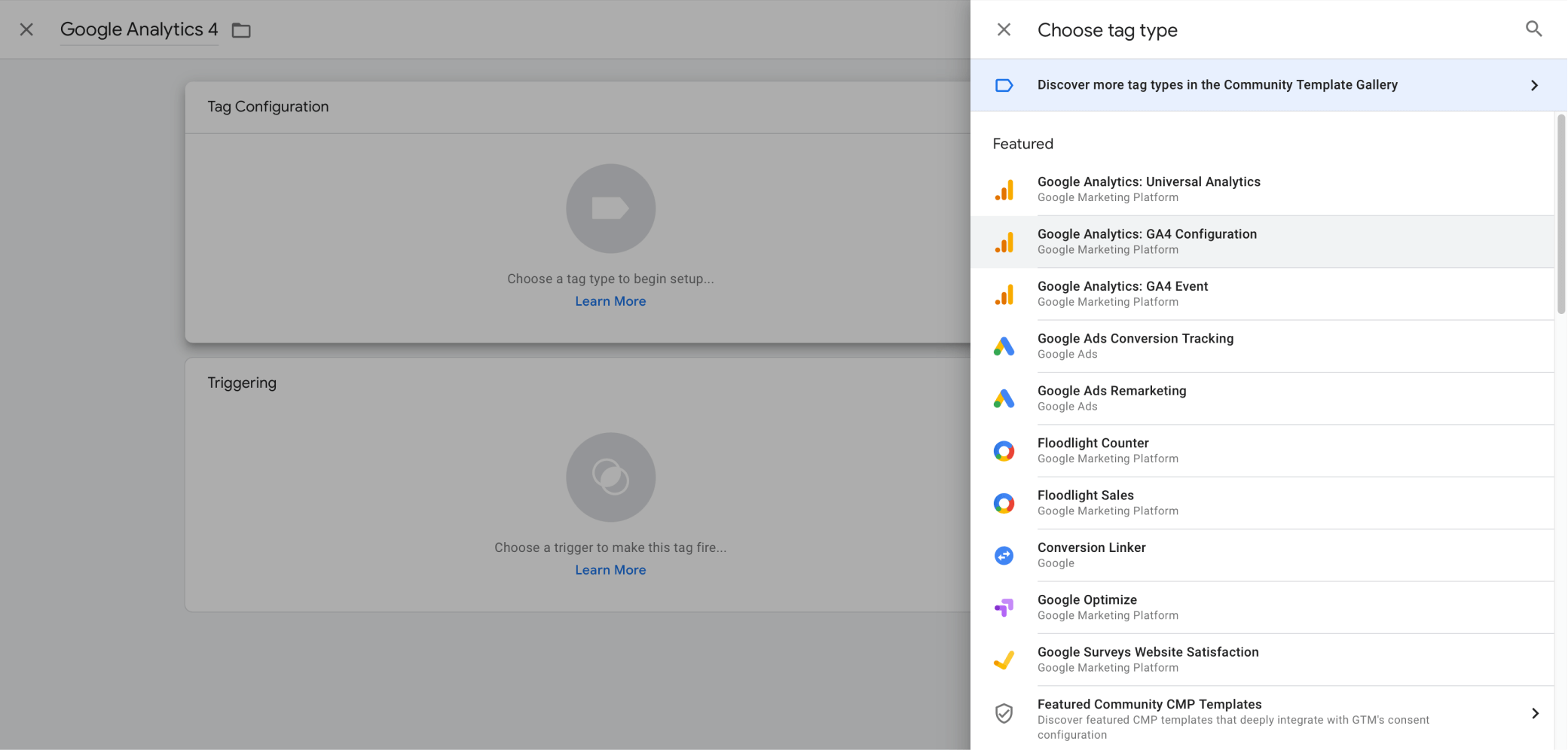
Task: Select the Google Analytics: GA4 Event tag icon
Action: click(x=1004, y=294)
